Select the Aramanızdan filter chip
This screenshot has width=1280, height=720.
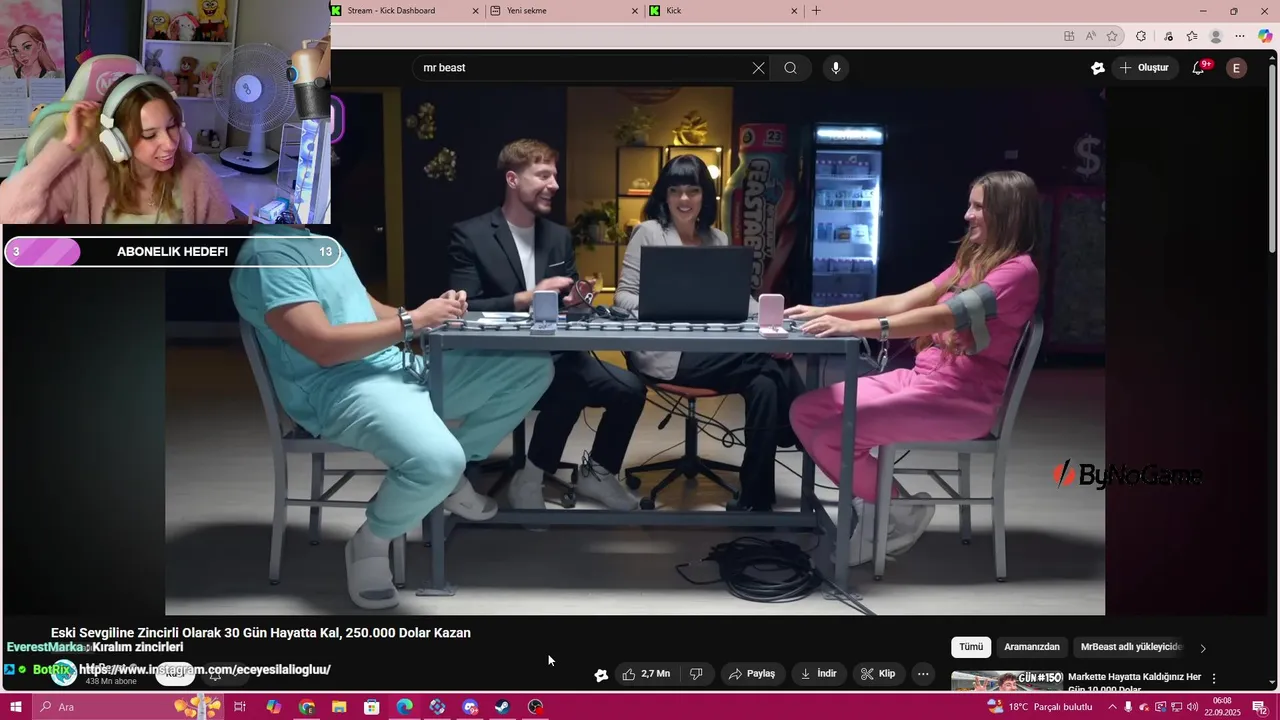coord(1032,647)
